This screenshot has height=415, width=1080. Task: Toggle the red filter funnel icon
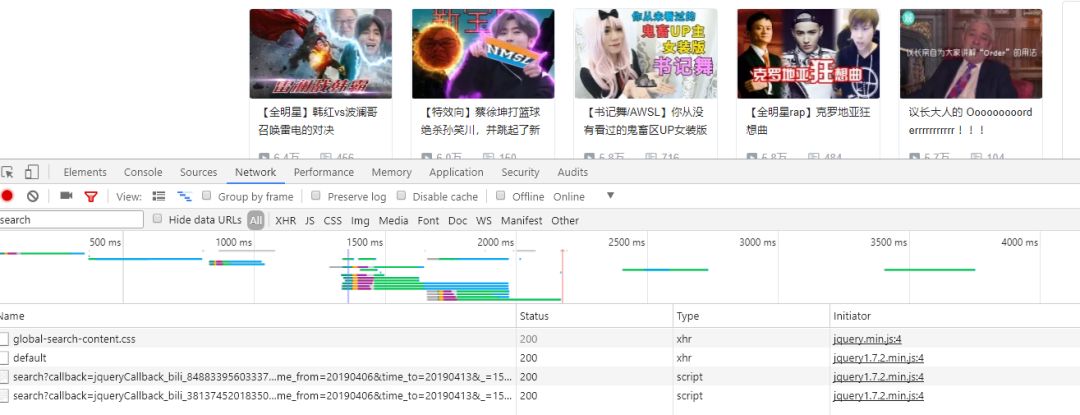[x=91, y=196]
